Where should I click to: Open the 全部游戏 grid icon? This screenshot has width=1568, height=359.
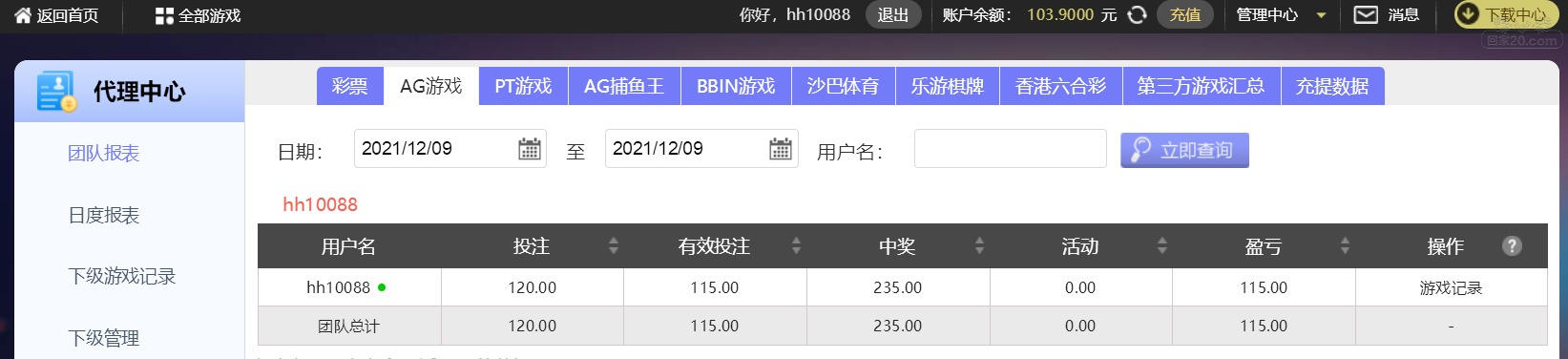pos(164,16)
